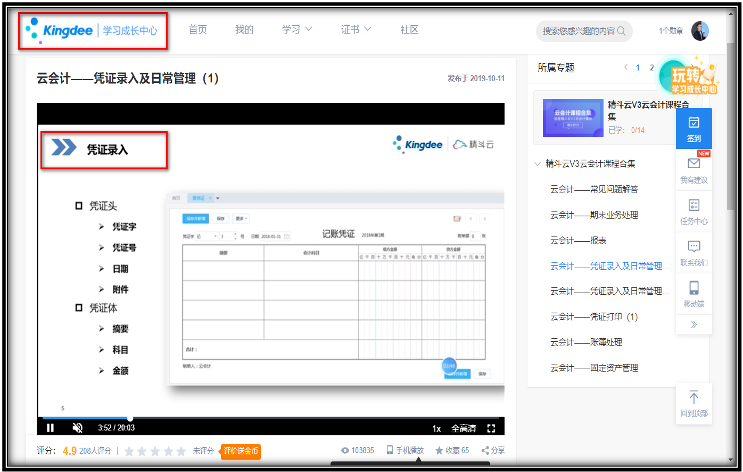Click the 签到 check-in sidebar icon
743x472 pixels.
(694, 127)
